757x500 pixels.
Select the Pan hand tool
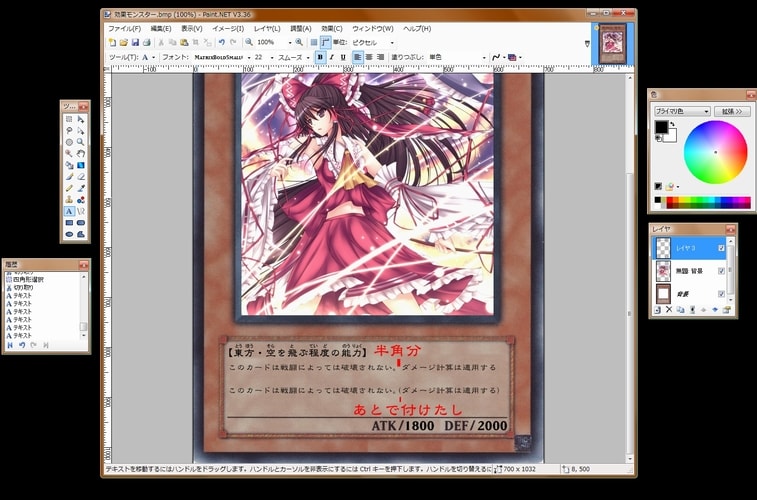(81, 153)
